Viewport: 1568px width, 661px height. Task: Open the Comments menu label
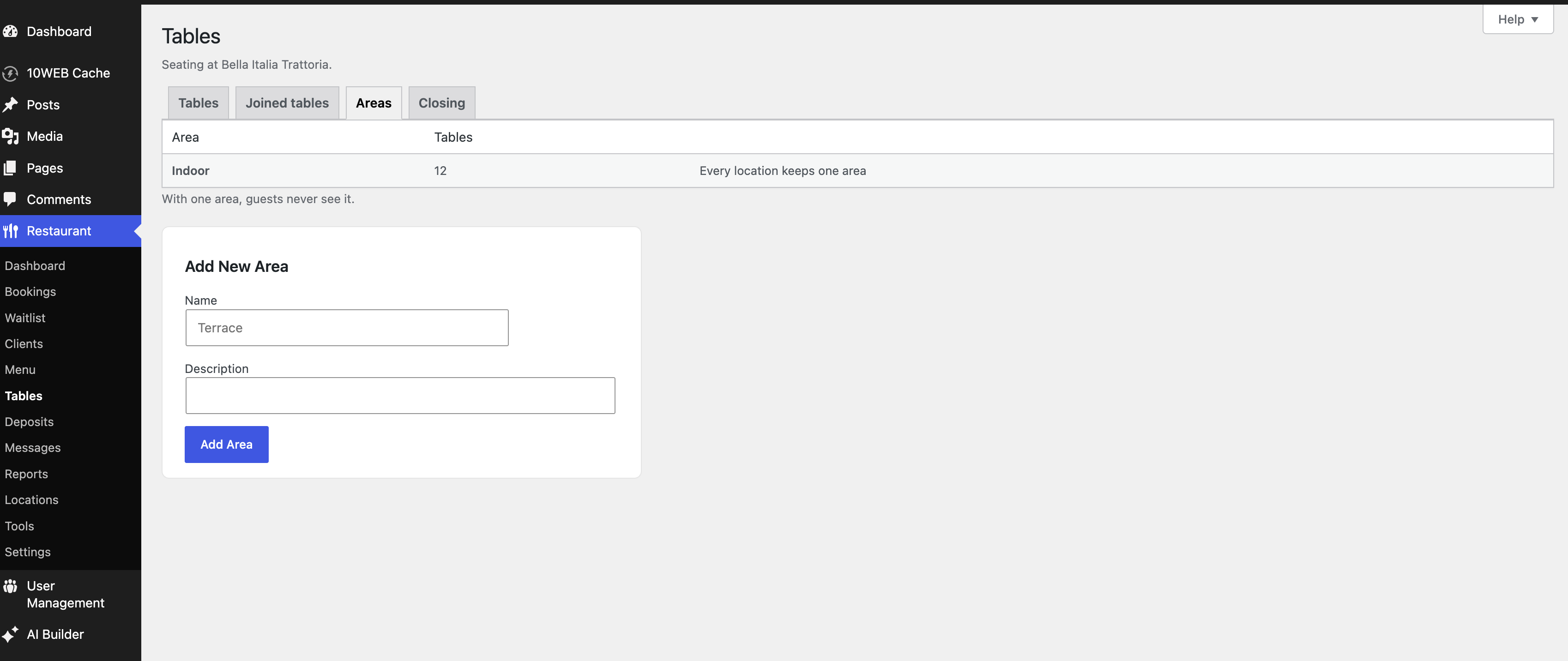coord(59,199)
